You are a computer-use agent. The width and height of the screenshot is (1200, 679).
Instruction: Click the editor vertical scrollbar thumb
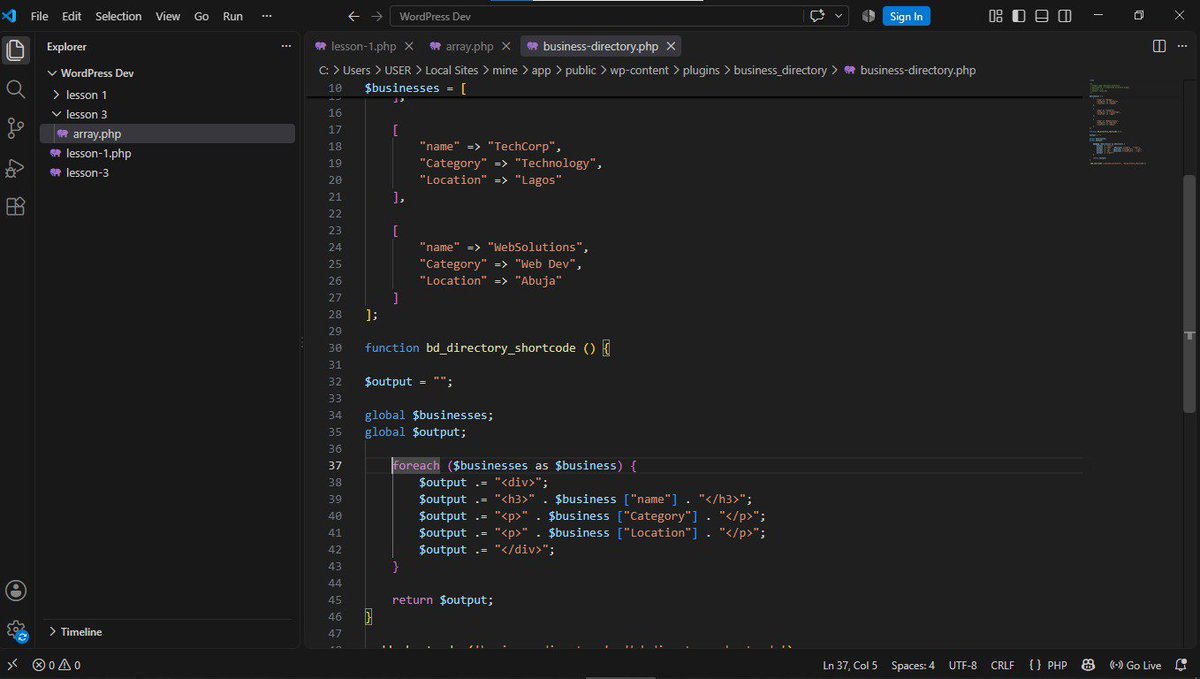(x=1190, y=293)
